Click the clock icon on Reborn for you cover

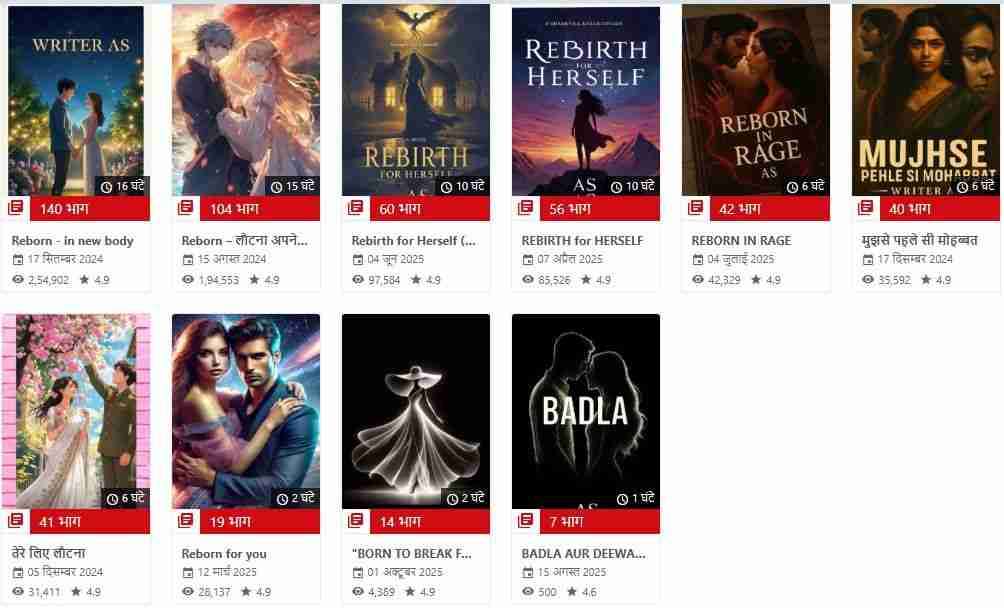[x=282, y=499]
